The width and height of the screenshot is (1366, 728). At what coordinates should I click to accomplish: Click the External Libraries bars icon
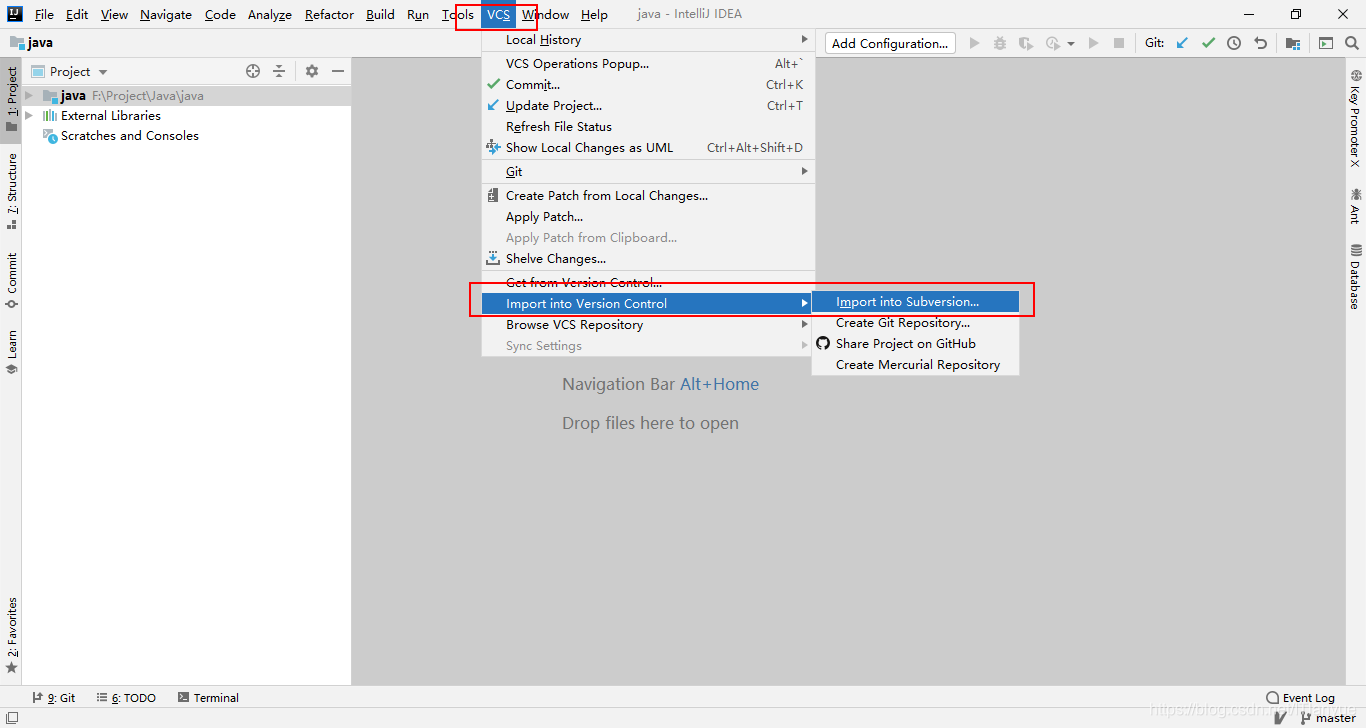tap(50, 115)
